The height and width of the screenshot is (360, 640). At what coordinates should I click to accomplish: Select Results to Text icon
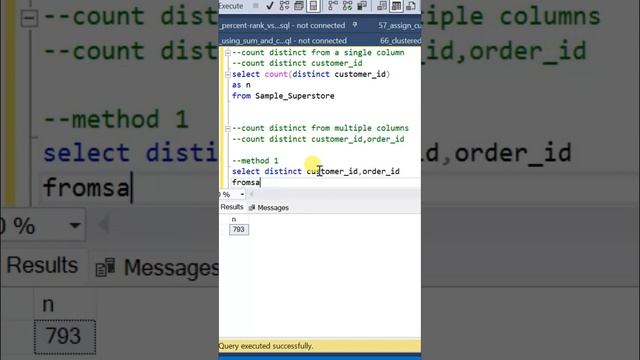coord(382,6)
